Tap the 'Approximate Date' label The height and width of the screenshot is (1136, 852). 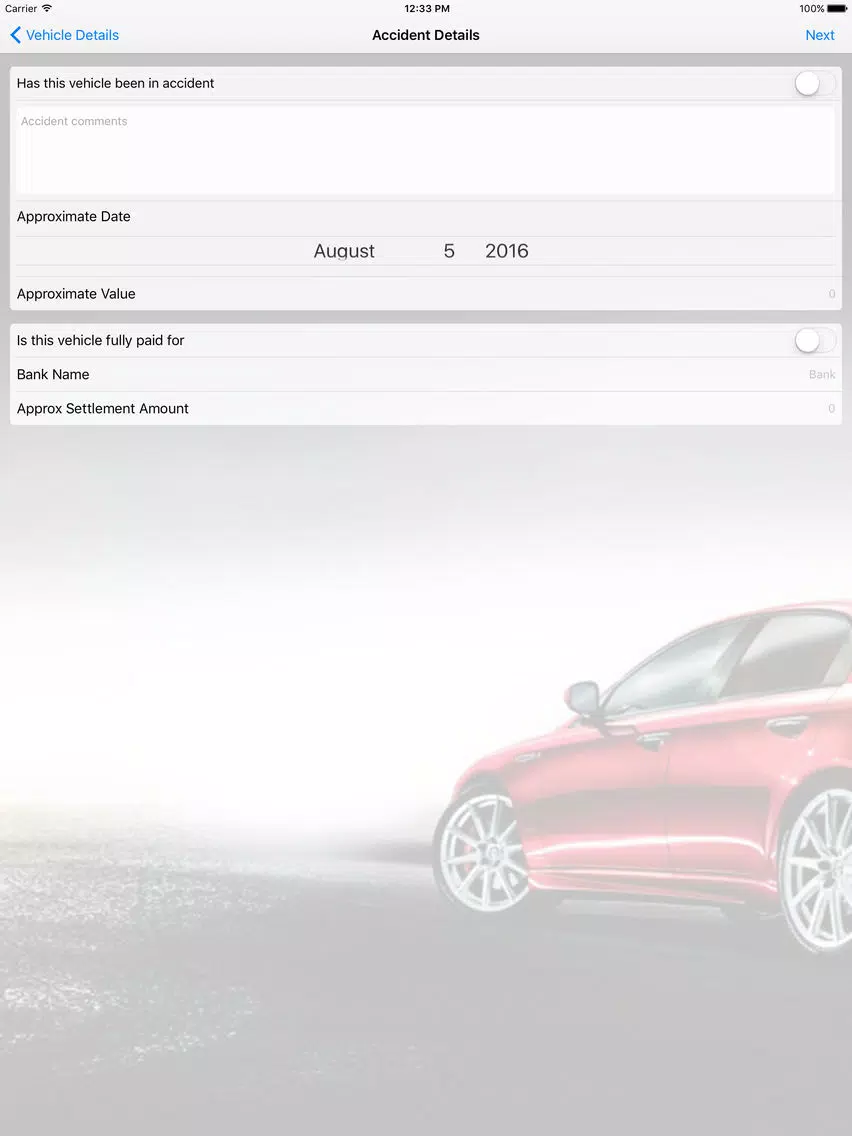click(73, 217)
